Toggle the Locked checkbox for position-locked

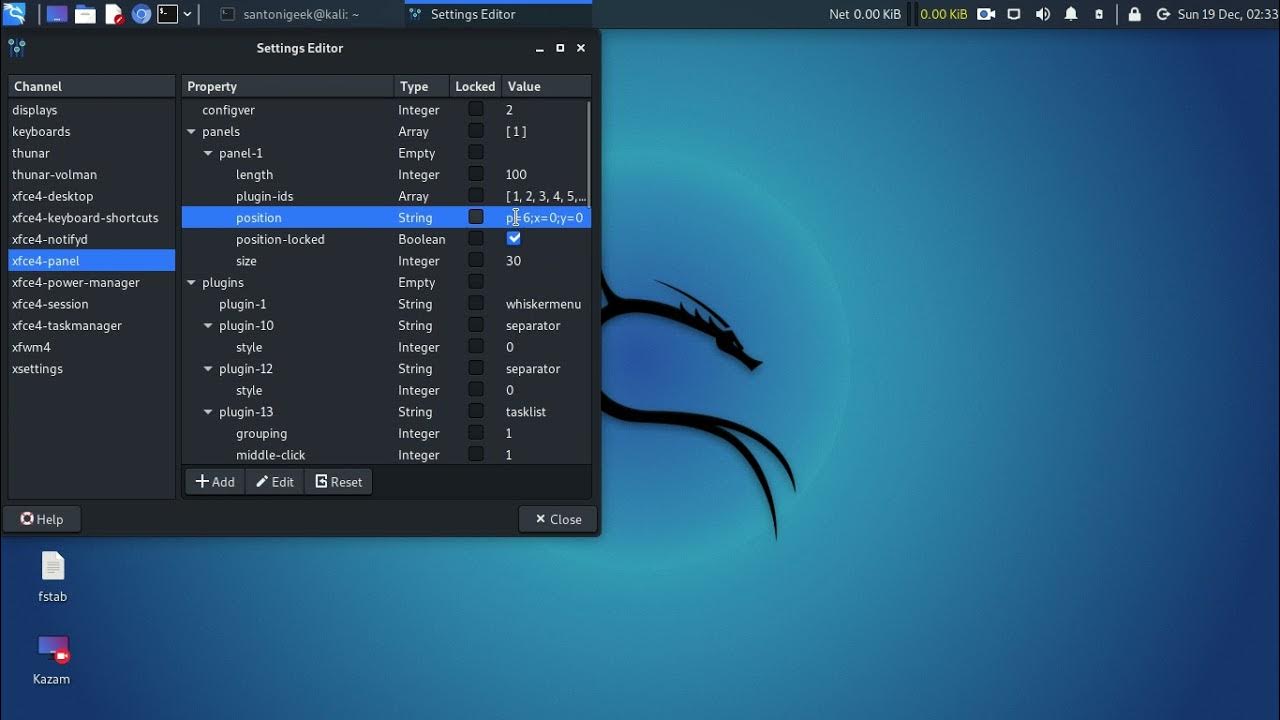click(476, 239)
